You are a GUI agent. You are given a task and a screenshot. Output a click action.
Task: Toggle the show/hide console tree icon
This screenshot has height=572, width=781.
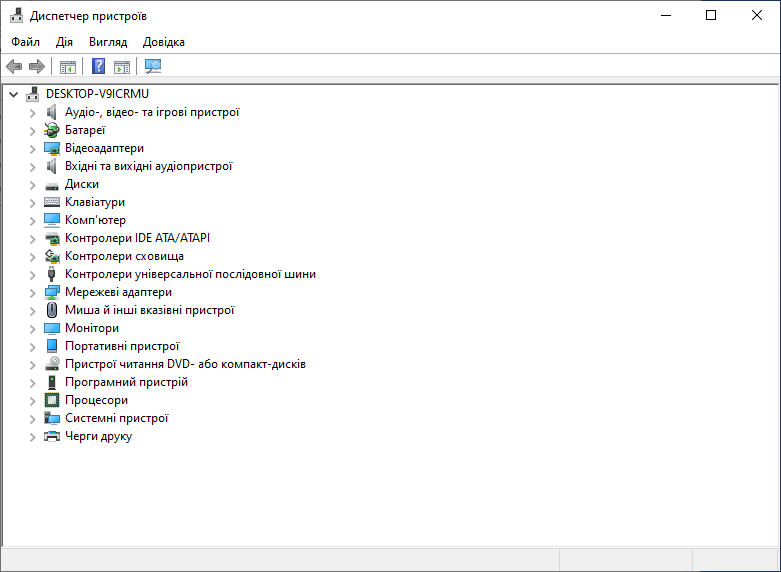pyautogui.click(x=68, y=66)
